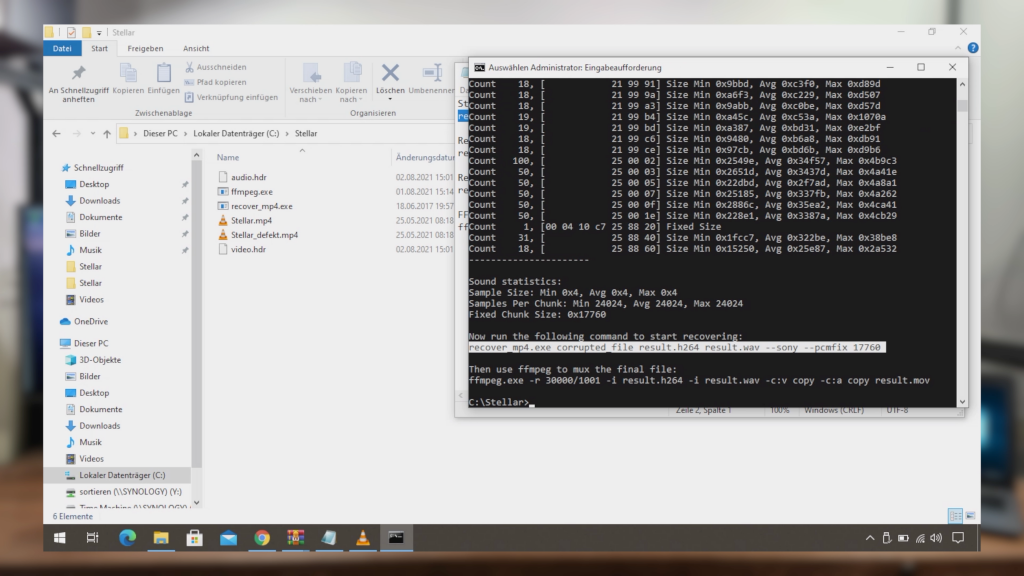The height and width of the screenshot is (576, 1024).
Task: Show hidden system tray icons chevron
Action: tap(870, 538)
